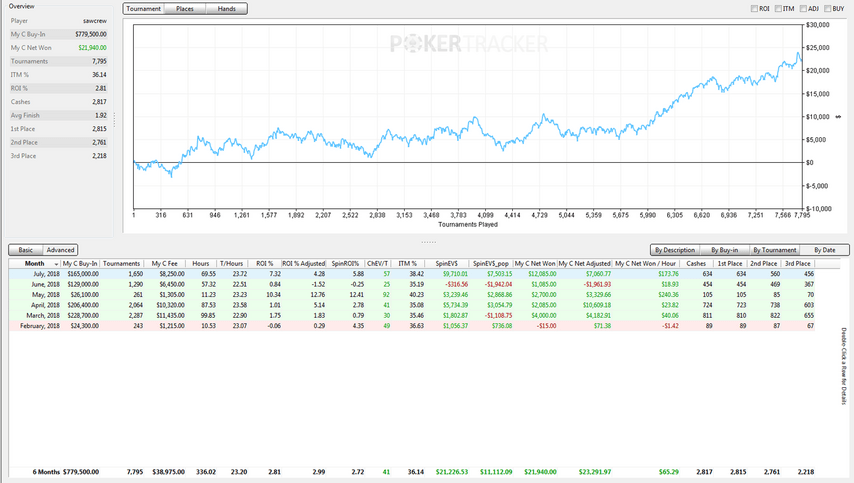Click February net won -$15.00 cell
This screenshot has height=483, width=854.
(546, 326)
